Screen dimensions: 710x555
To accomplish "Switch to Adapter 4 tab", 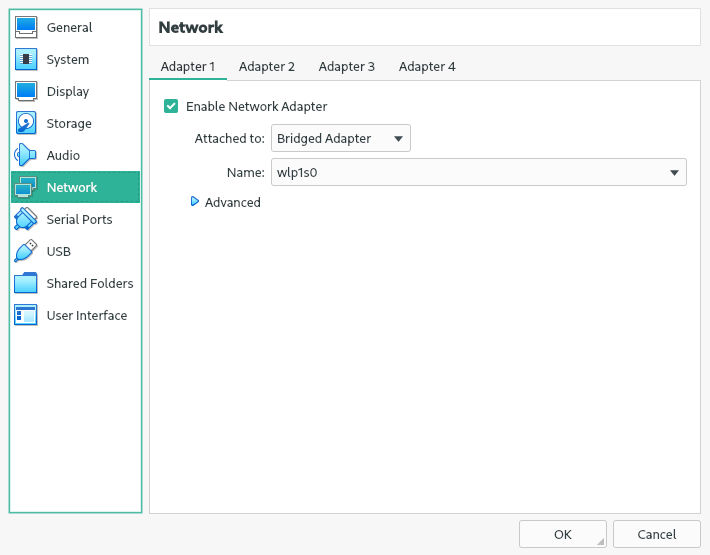I will click(427, 67).
